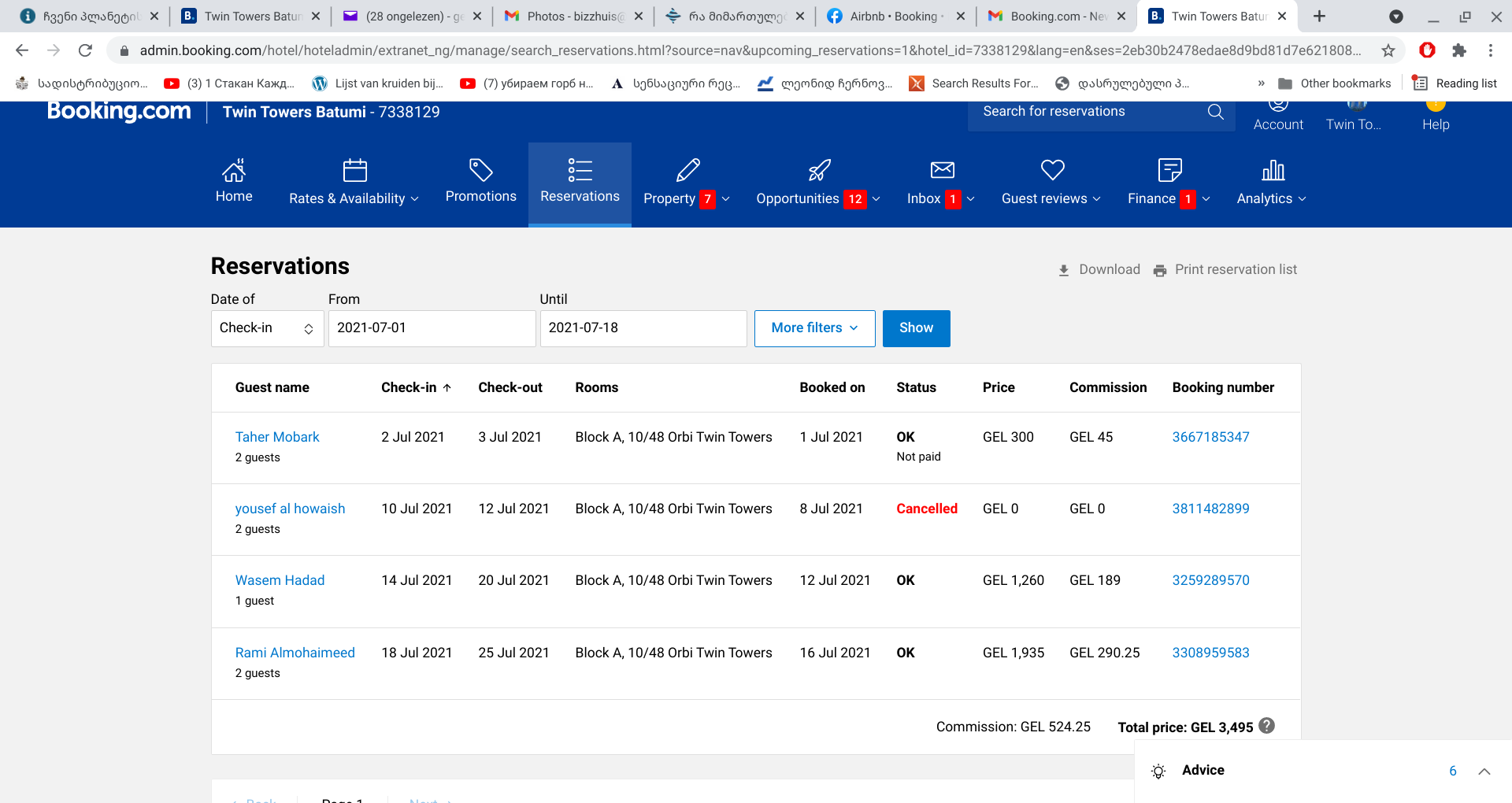Open the Promotions tag icon

(480, 170)
